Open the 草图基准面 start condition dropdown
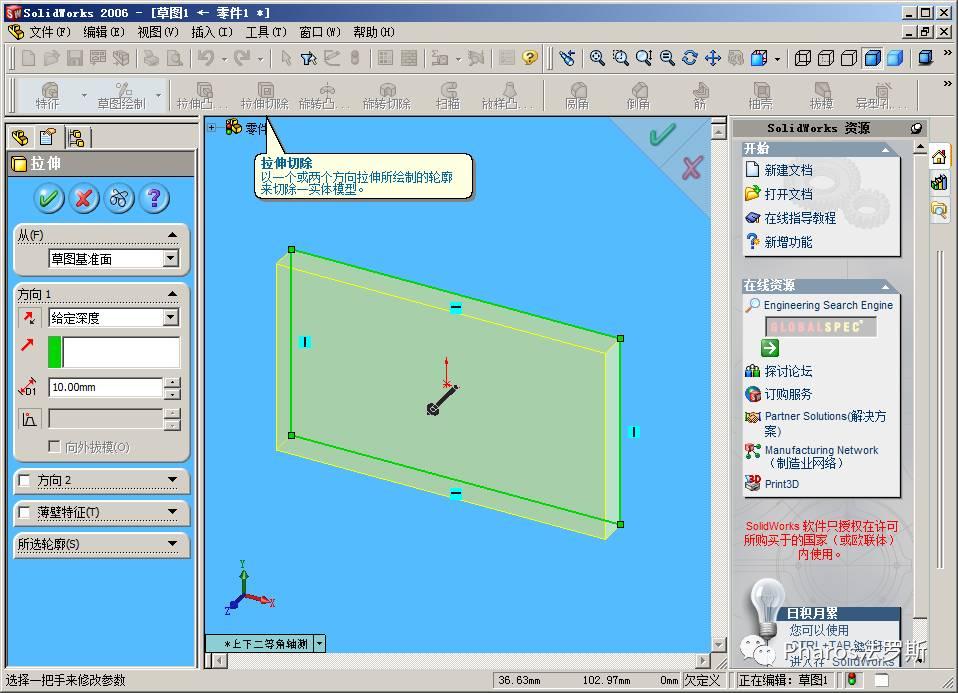Image resolution: width=958 pixels, height=693 pixels. pyautogui.click(x=171, y=258)
